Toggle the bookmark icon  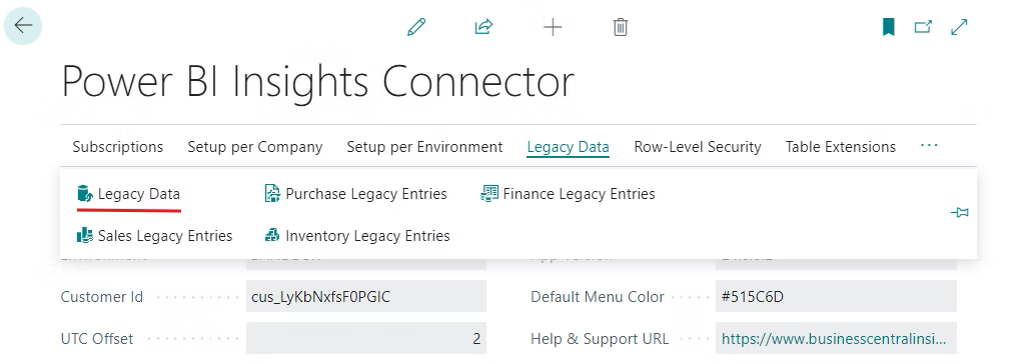[888, 27]
